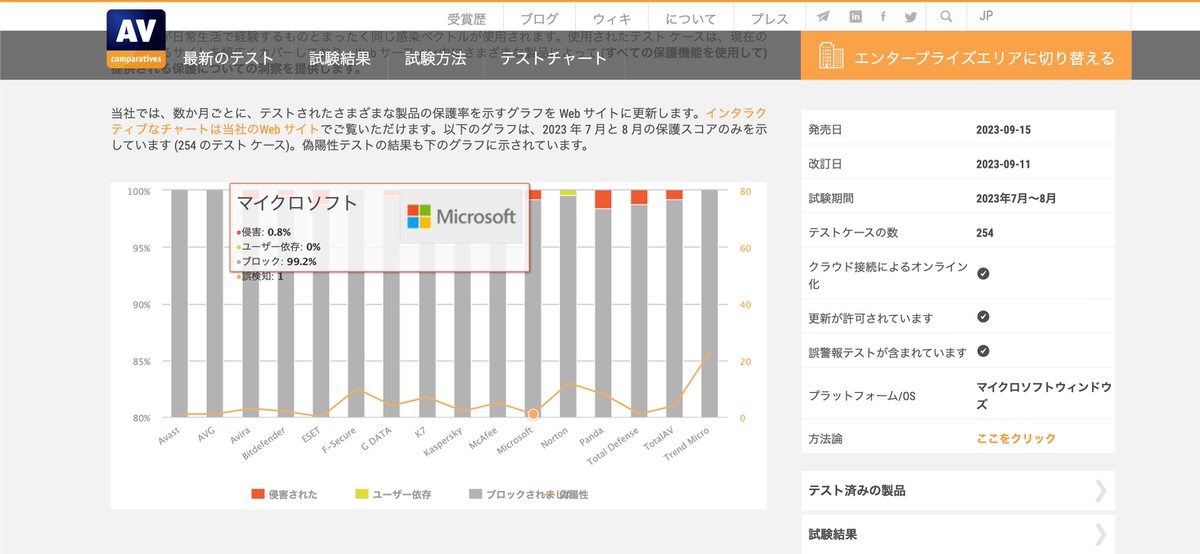Click TotalAV axis label

point(659,439)
